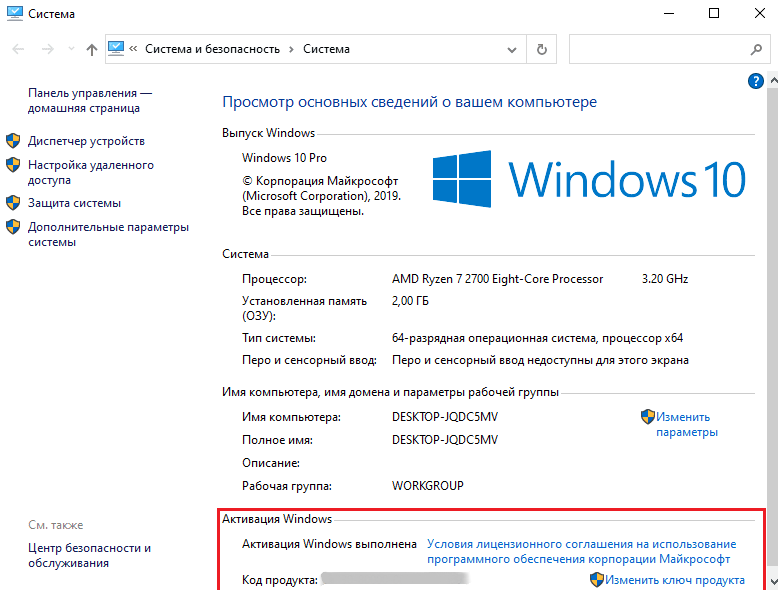Open Microsoft license terms link

click(582, 551)
